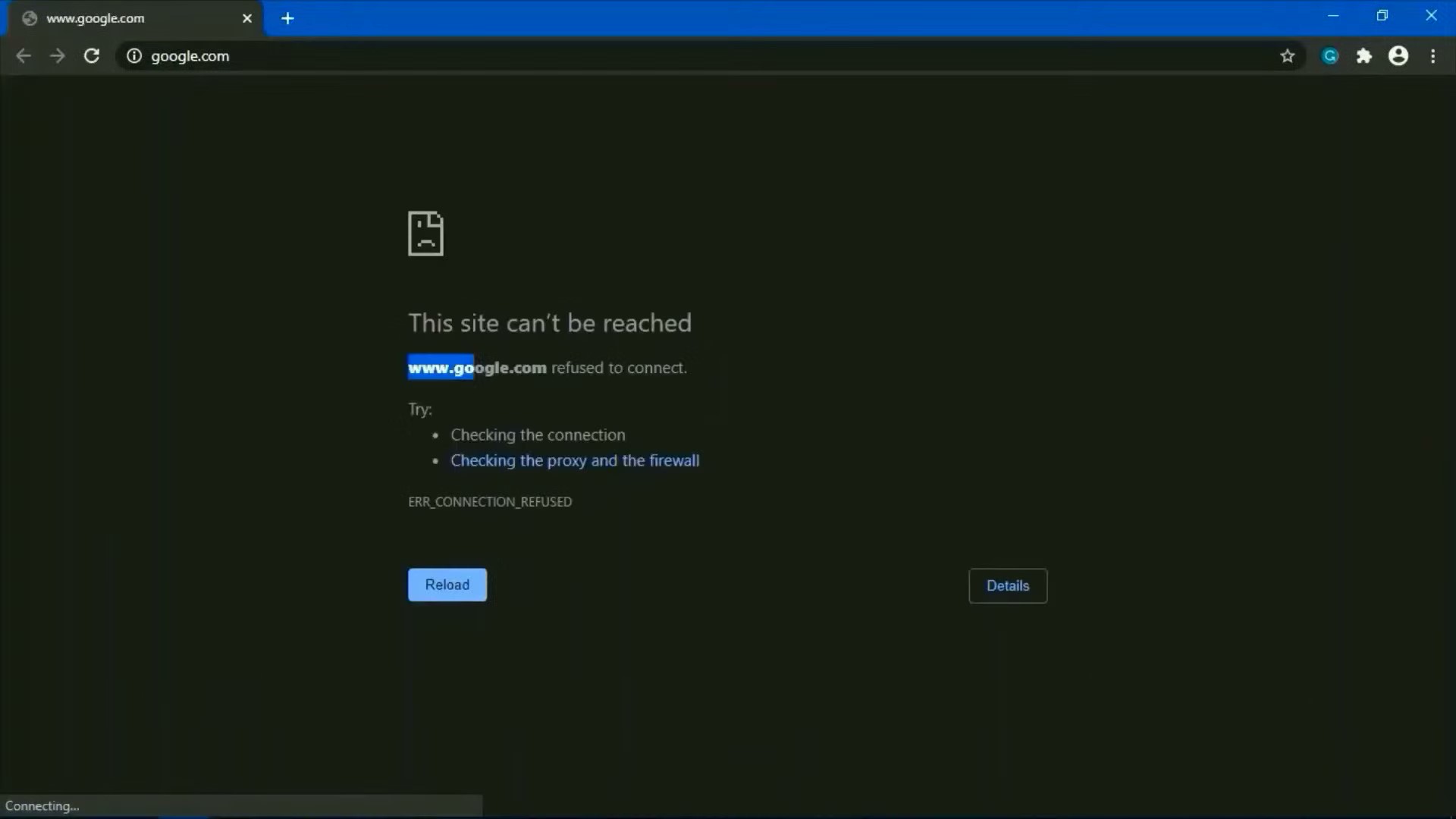This screenshot has height=819, width=1456.
Task: Open the Extensions puzzle piece menu
Action: tap(1364, 56)
